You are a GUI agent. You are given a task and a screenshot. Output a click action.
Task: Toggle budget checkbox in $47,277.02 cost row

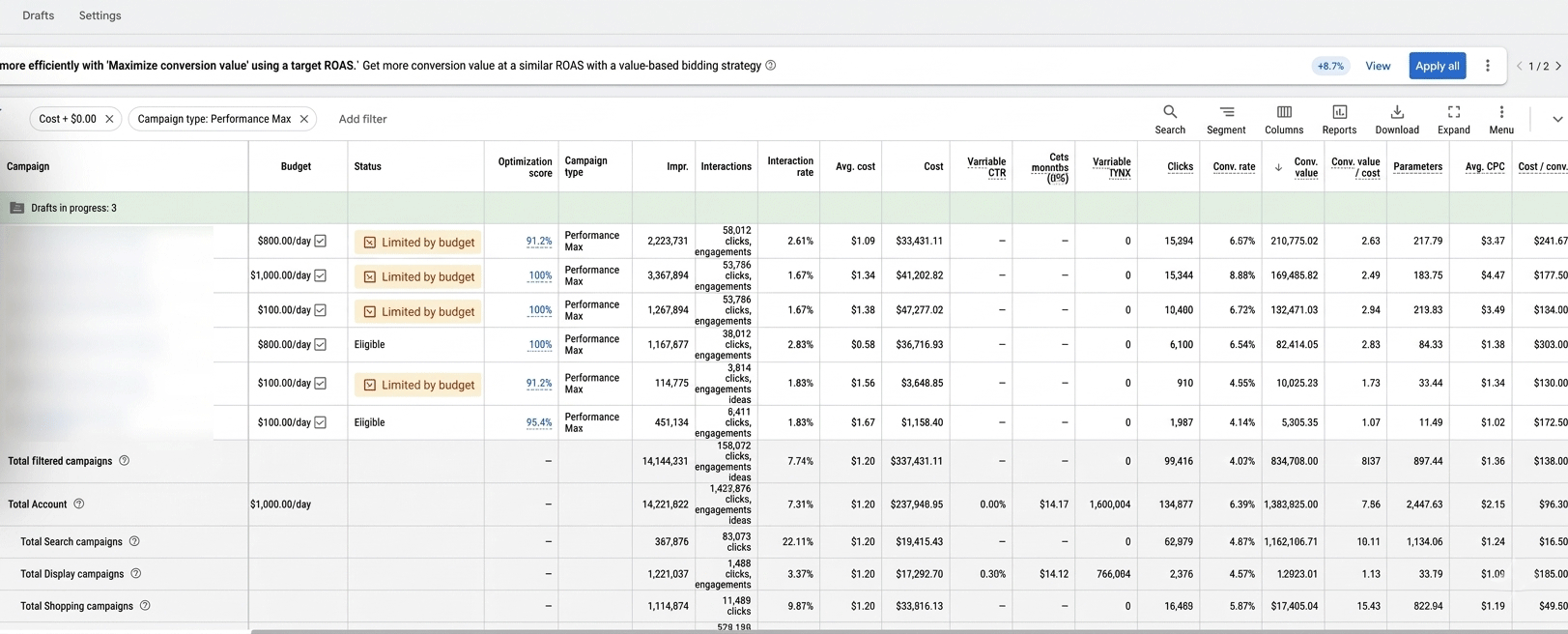tap(320, 310)
